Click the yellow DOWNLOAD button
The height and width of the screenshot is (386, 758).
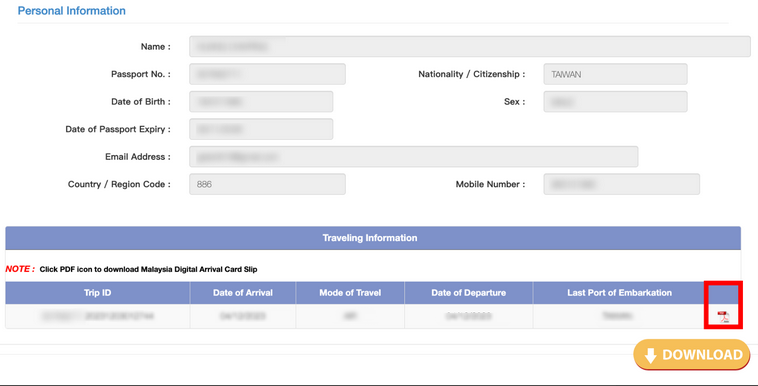692,355
